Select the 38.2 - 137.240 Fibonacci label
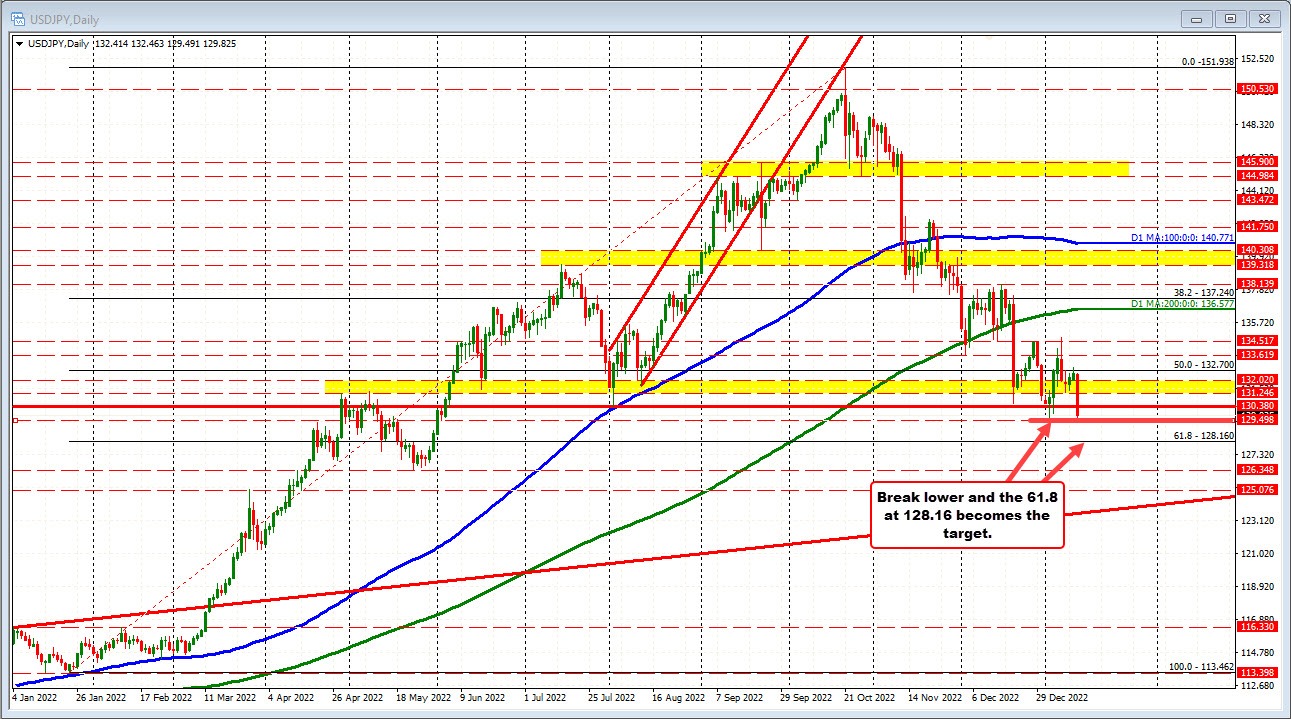1291x719 pixels. (1203, 292)
